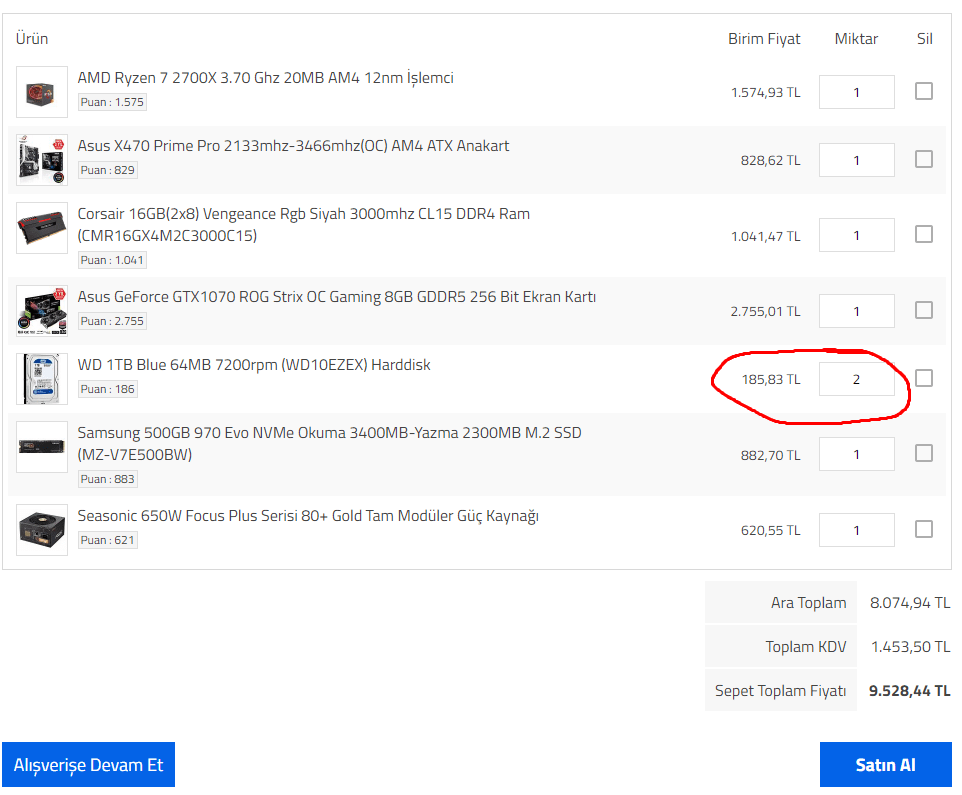Click the Sil column header
The width and height of the screenshot is (962, 795).
click(925, 39)
